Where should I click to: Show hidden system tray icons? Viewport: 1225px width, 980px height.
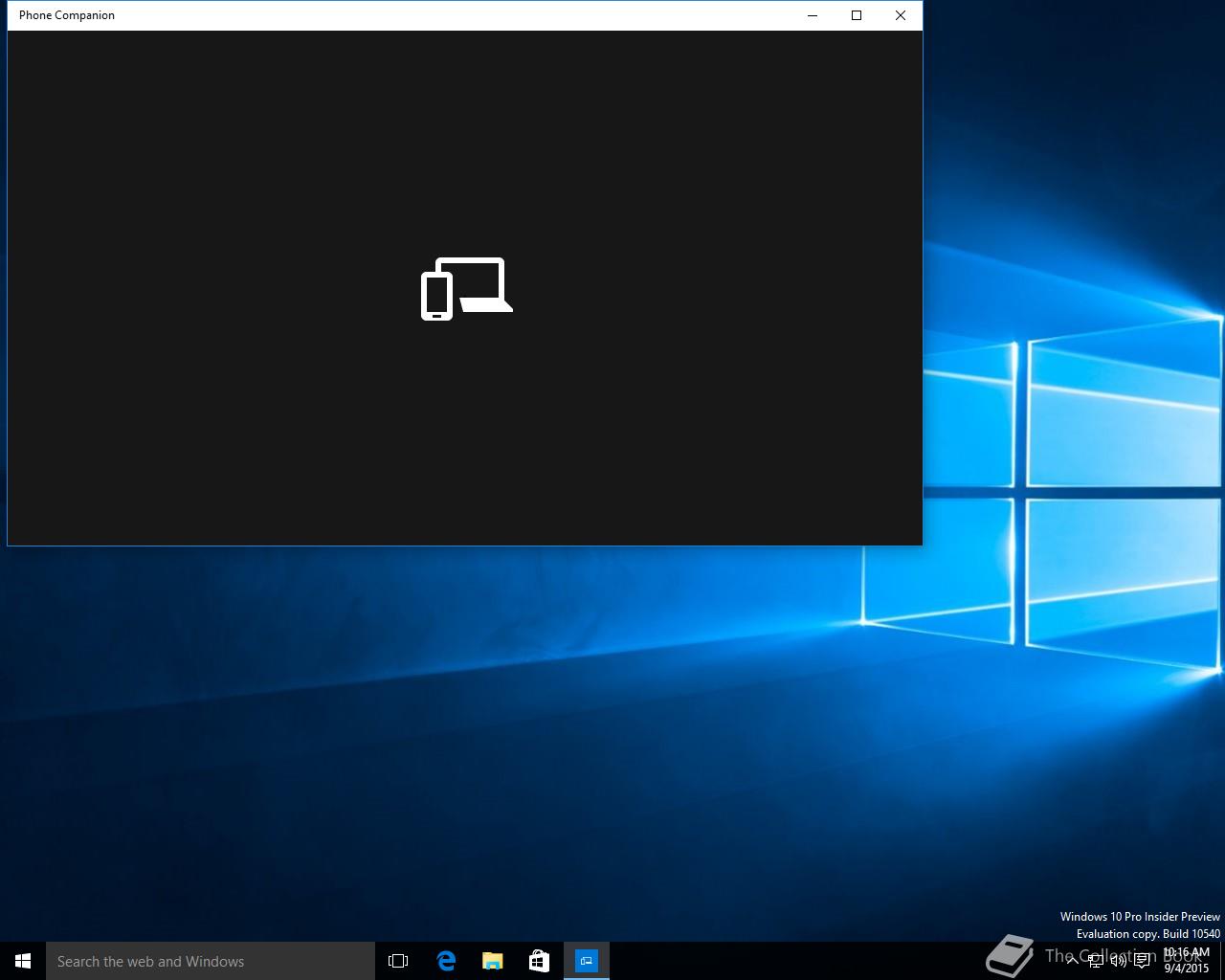point(1072,961)
